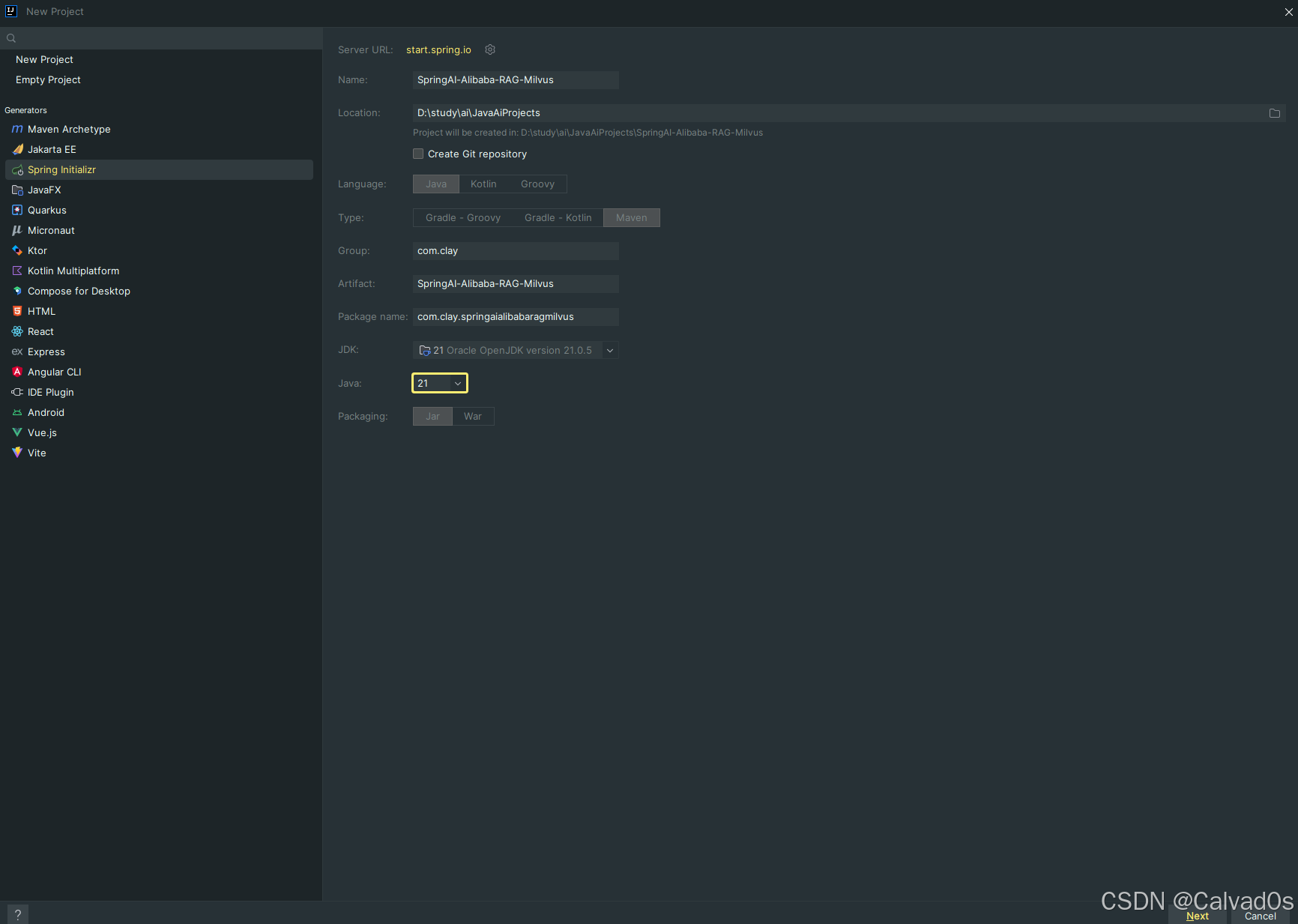Enable Create Git repository checkbox

[418, 154]
